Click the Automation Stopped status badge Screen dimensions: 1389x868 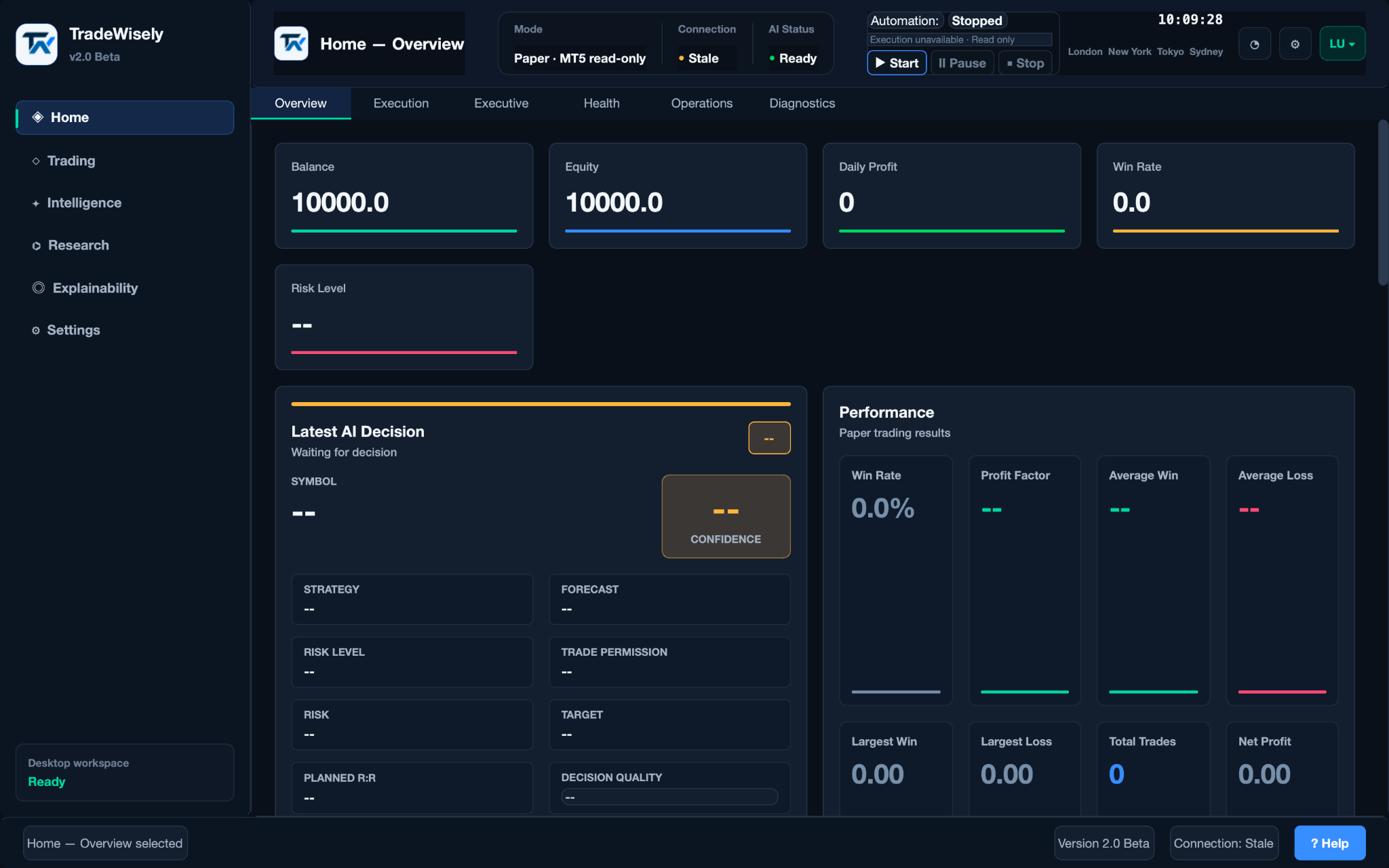pos(977,21)
